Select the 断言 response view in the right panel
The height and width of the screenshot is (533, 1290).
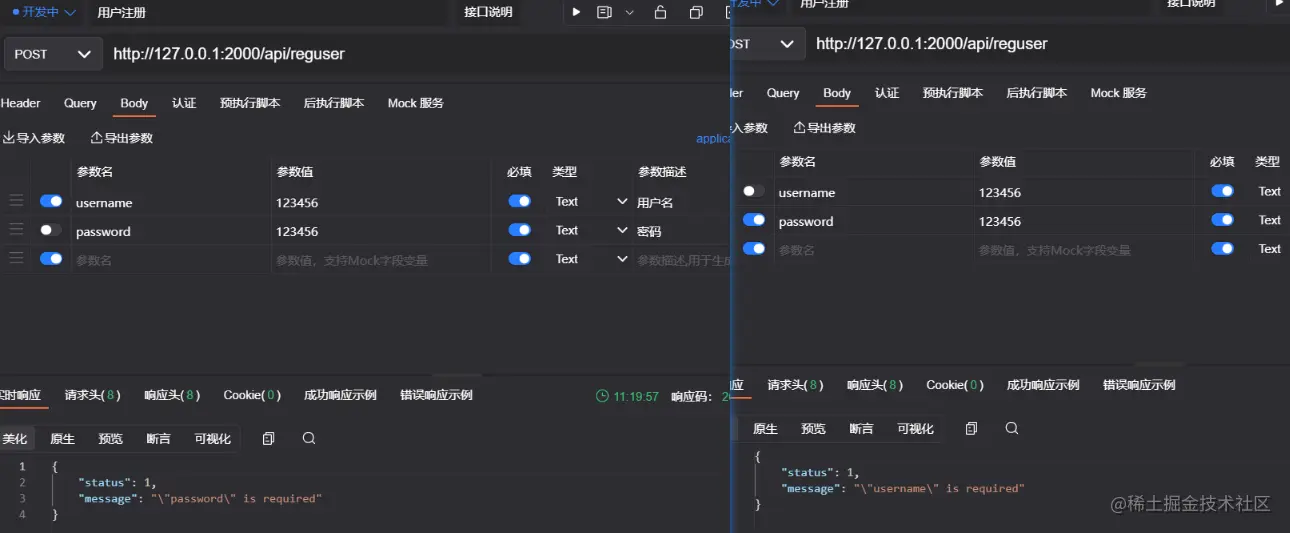click(x=861, y=429)
